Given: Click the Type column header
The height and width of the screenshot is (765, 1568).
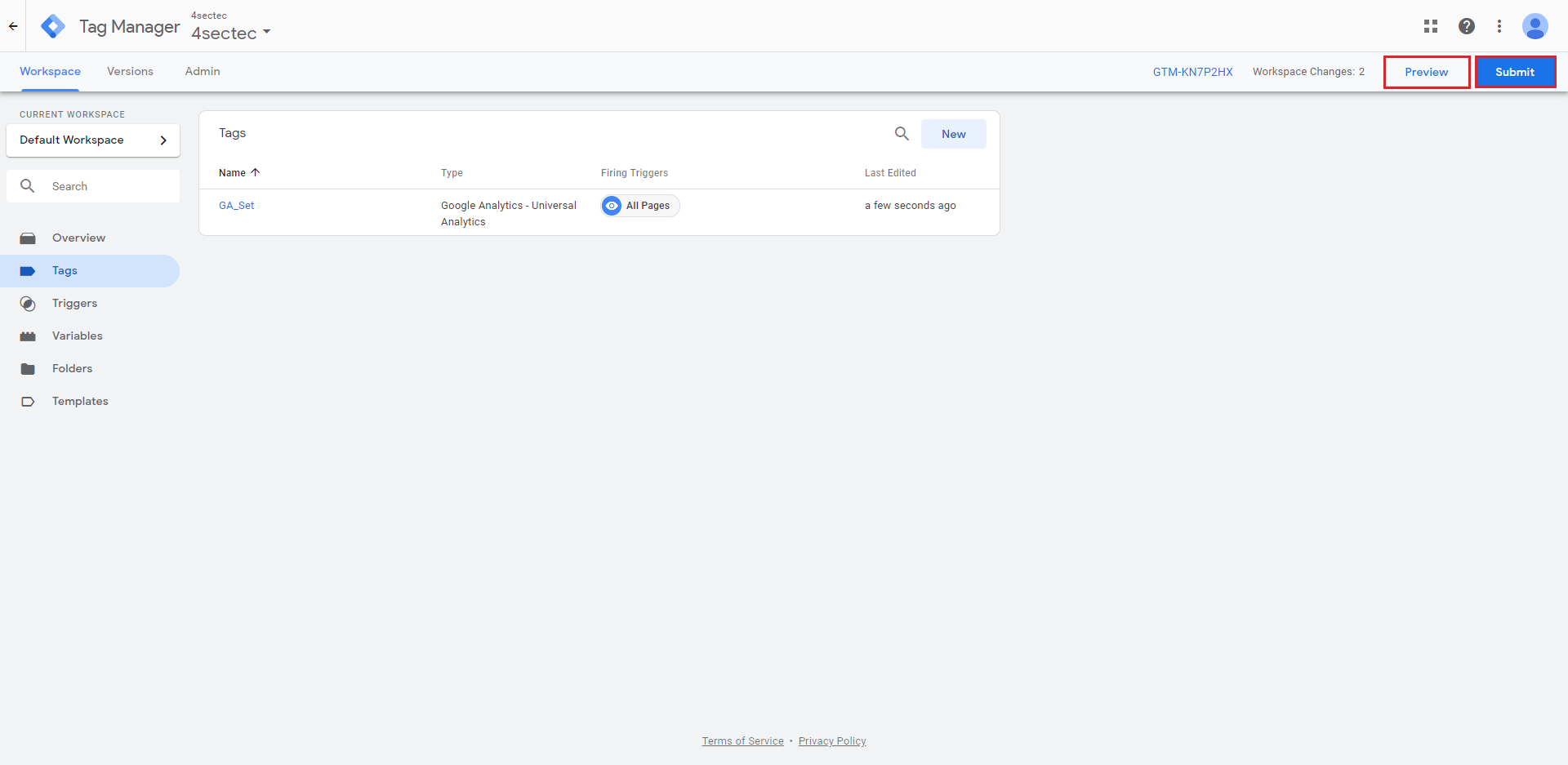Looking at the screenshot, I should pos(452,173).
